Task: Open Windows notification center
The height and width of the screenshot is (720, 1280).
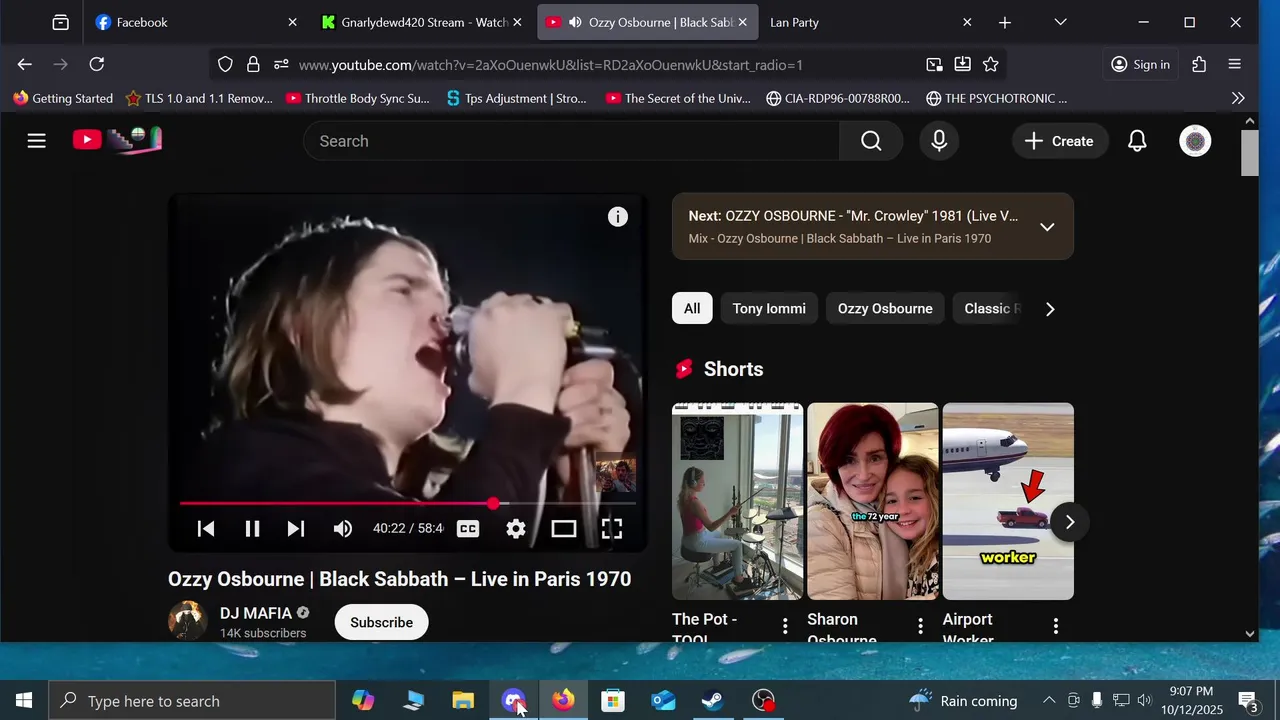Action: click(x=1248, y=701)
